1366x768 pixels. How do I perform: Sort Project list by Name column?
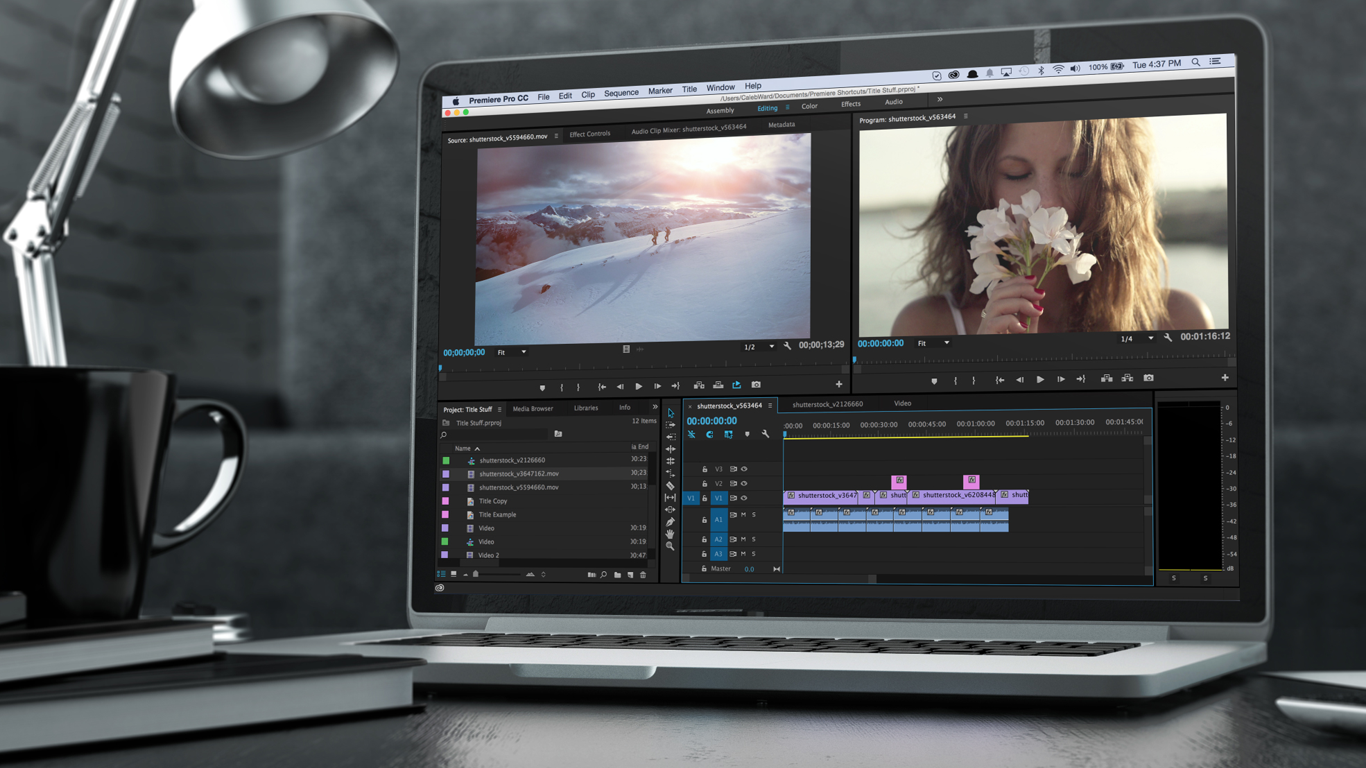click(x=467, y=448)
